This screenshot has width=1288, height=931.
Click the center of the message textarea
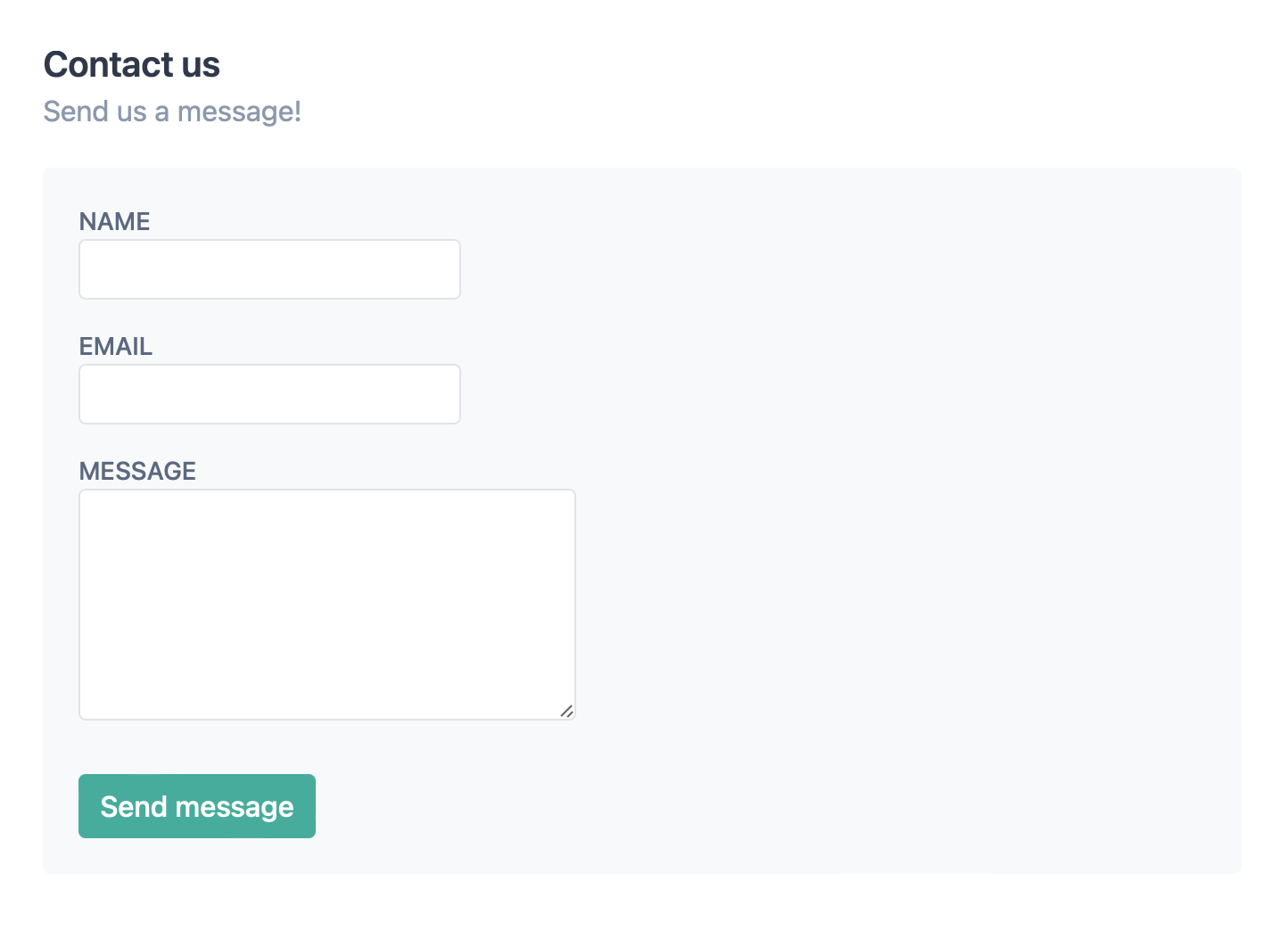pyautogui.click(x=326, y=604)
